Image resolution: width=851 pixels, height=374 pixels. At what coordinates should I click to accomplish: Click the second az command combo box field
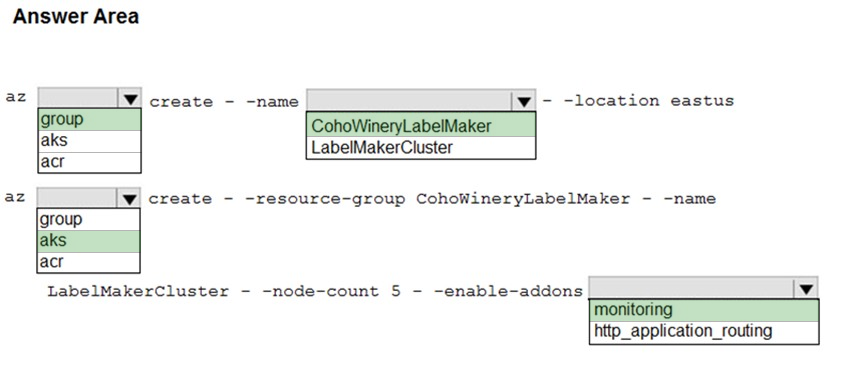tap(88, 198)
